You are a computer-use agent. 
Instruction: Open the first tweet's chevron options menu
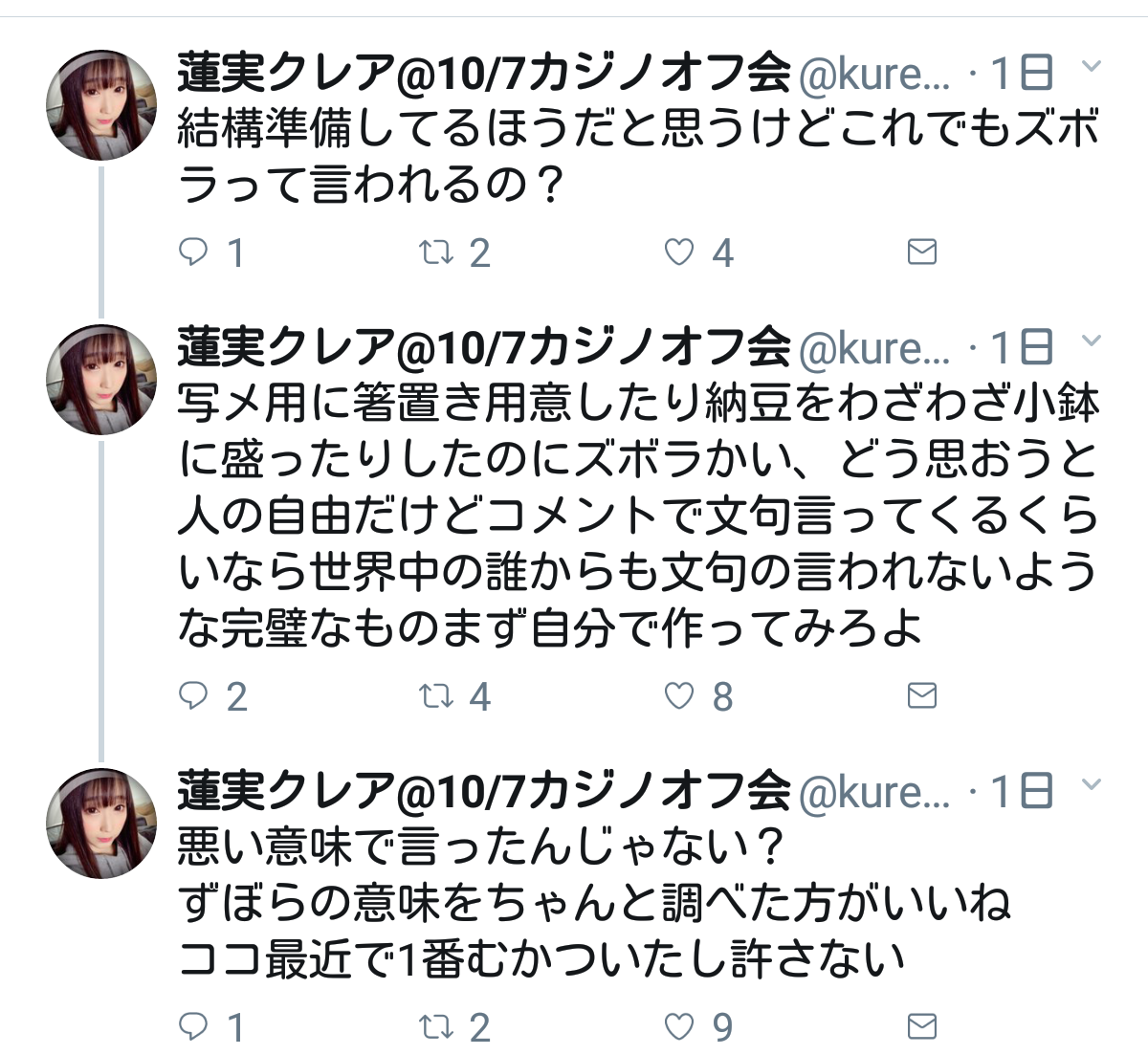pyautogui.click(x=1091, y=67)
